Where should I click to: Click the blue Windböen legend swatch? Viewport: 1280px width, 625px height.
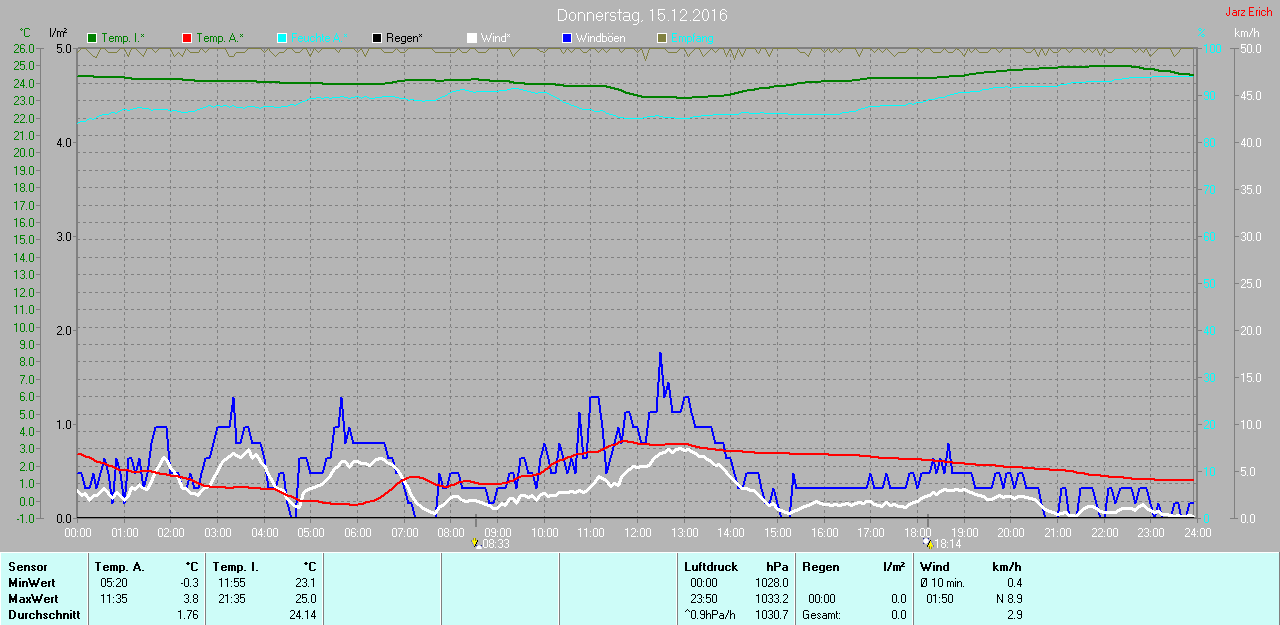pyautogui.click(x=566, y=38)
